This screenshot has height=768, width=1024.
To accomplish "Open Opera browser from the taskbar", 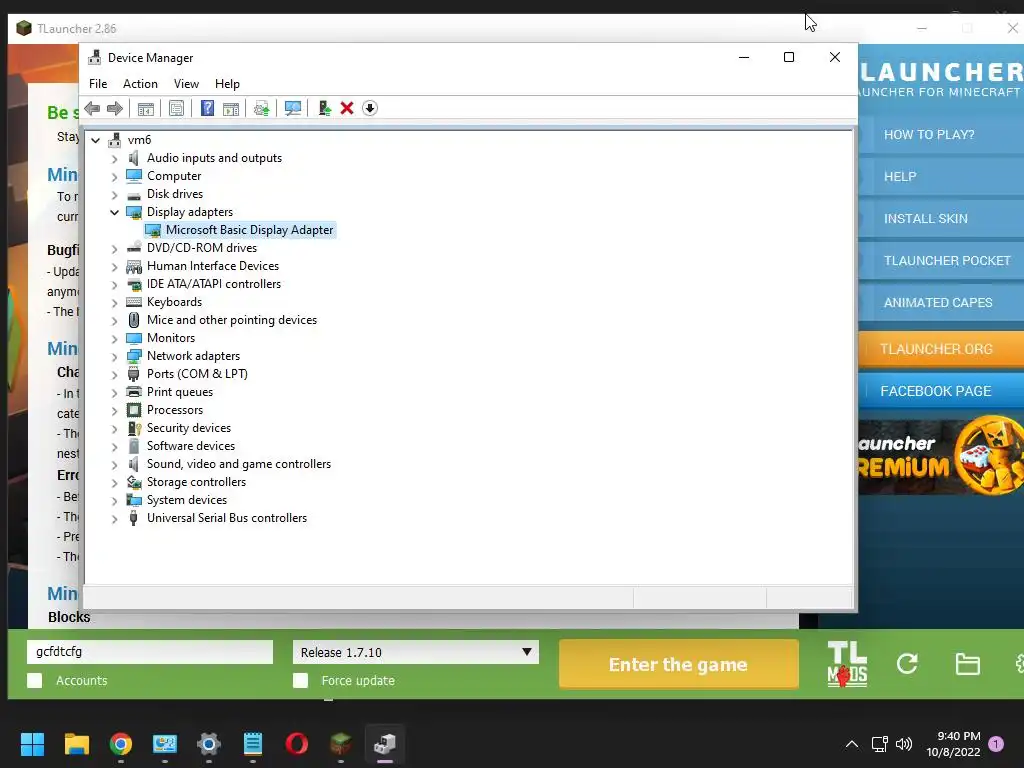I will tap(296, 744).
